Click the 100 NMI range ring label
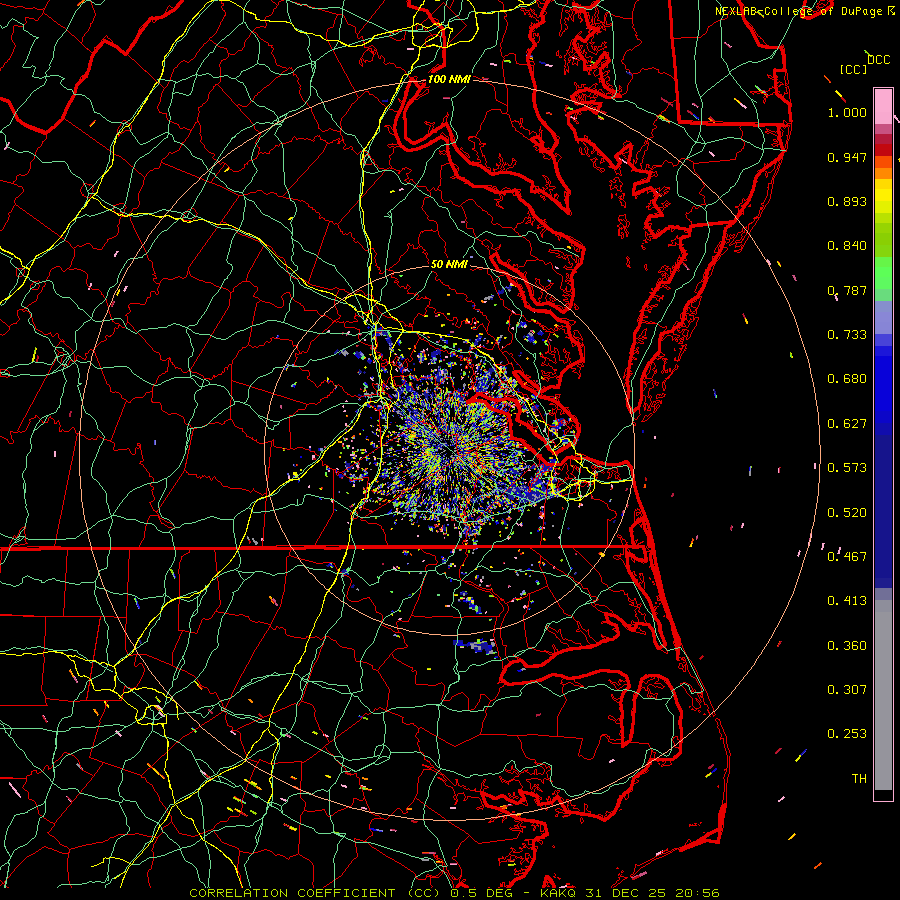The width and height of the screenshot is (900, 900). (x=449, y=79)
